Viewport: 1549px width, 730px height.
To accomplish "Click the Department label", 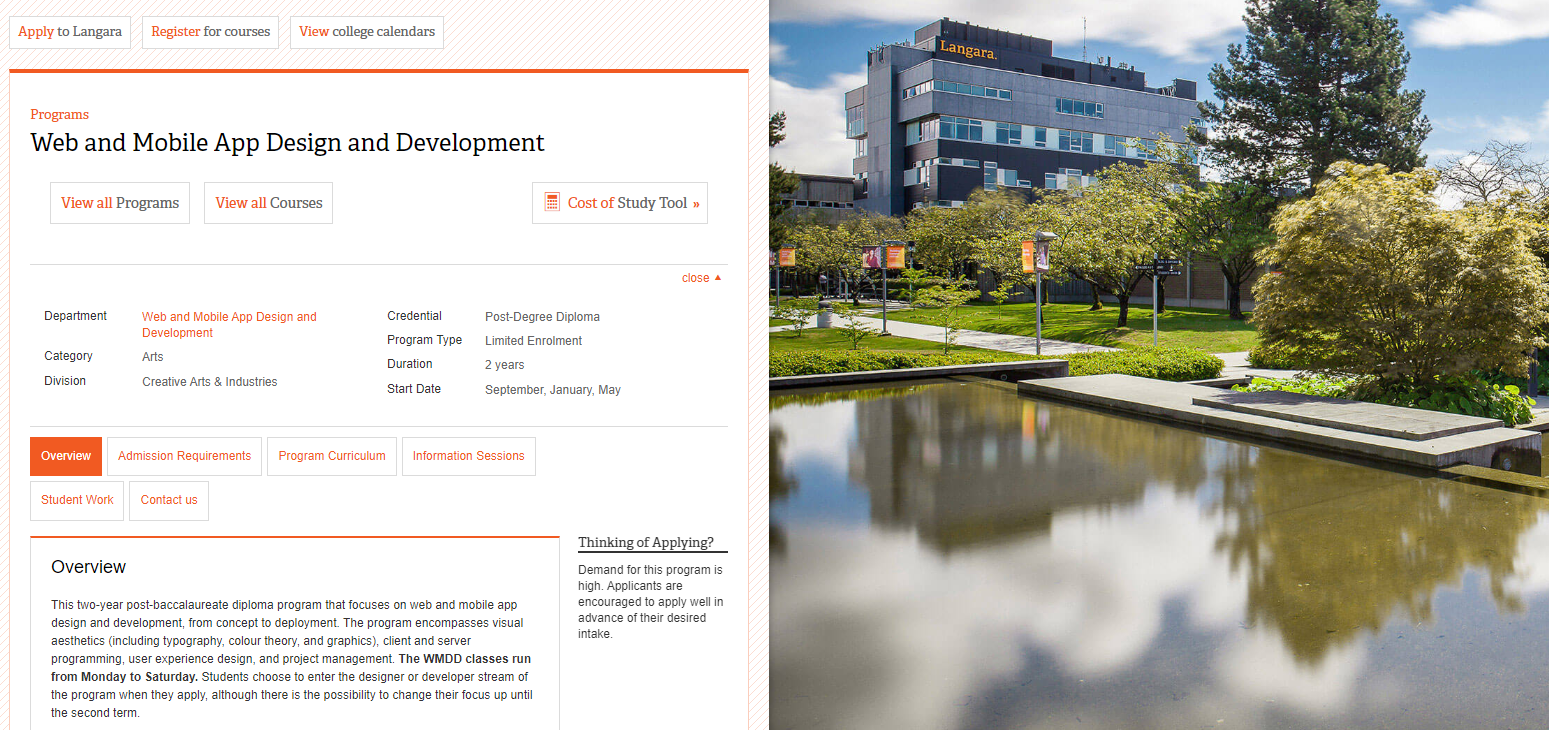I will point(75,316).
